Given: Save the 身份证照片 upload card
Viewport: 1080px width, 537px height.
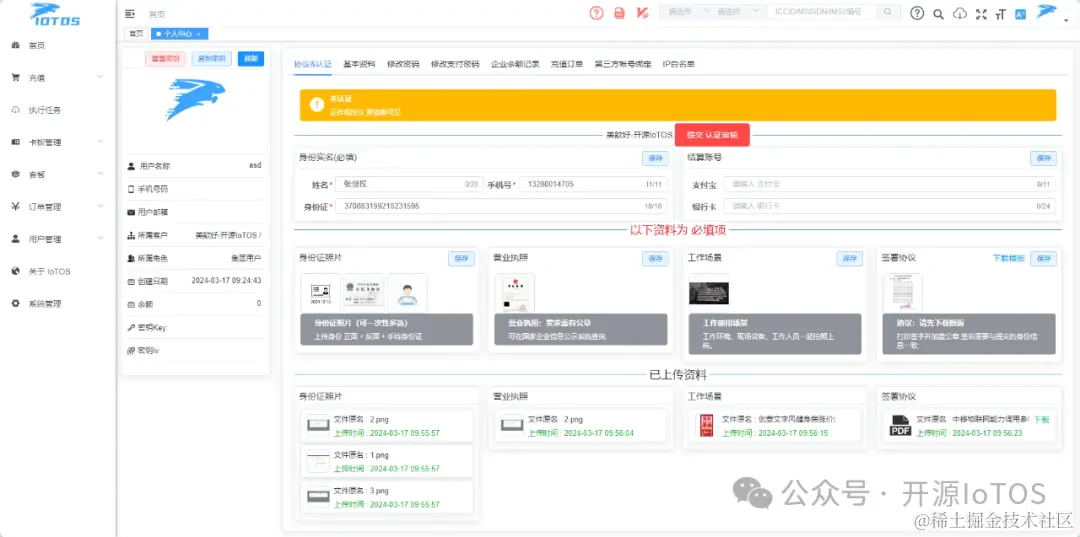Looking at the screenshot, I should [461, 258].
